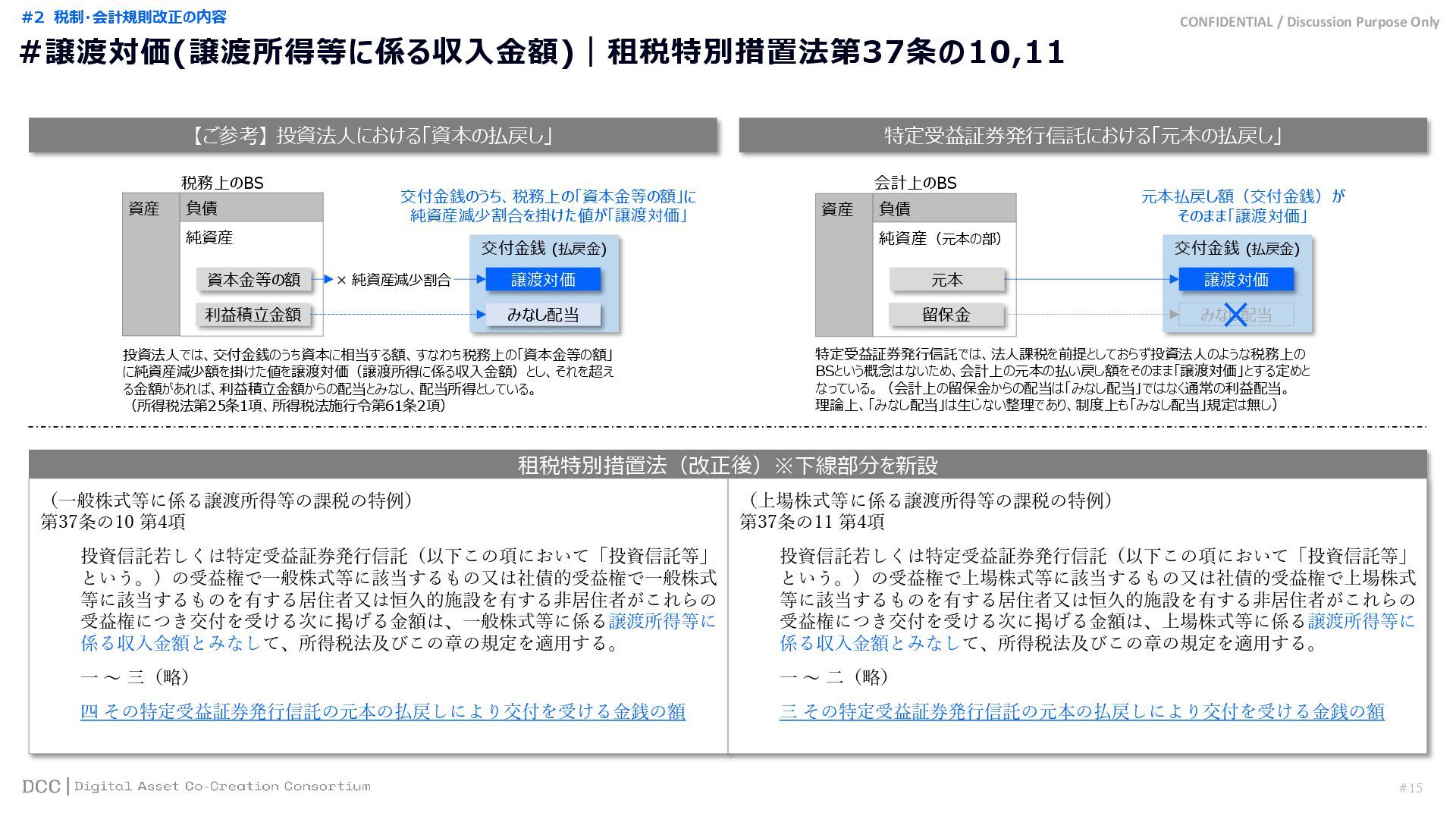Select the header '租税特別措置法（改正後）※下線部分を新設'
1456x819 pixels.
pos(728,464)
